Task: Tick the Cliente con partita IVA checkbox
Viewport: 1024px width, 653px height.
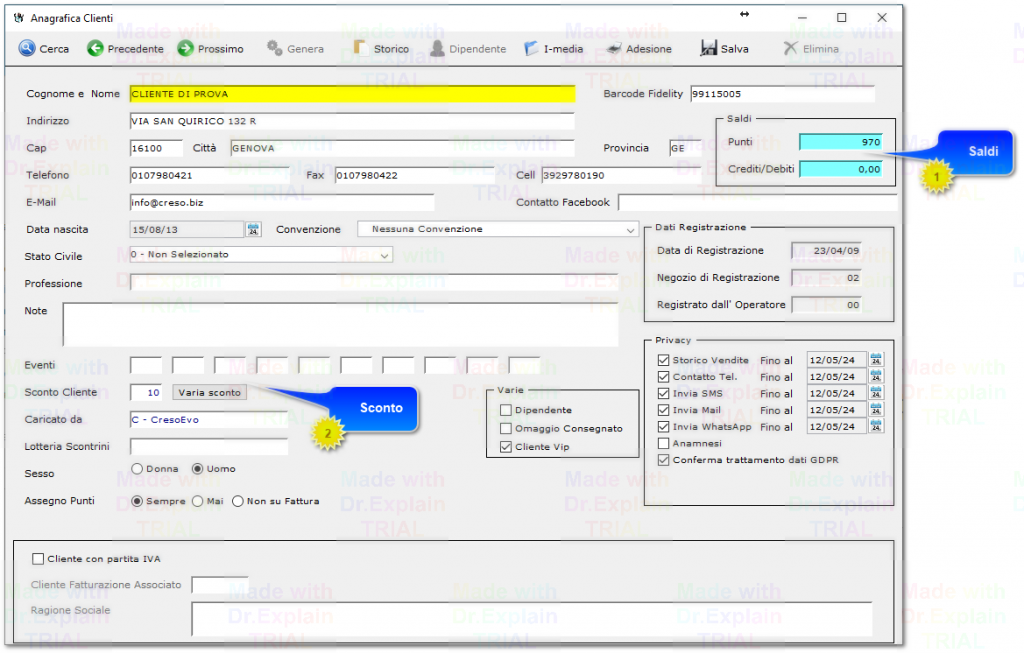Action: [x=39, y=559]
